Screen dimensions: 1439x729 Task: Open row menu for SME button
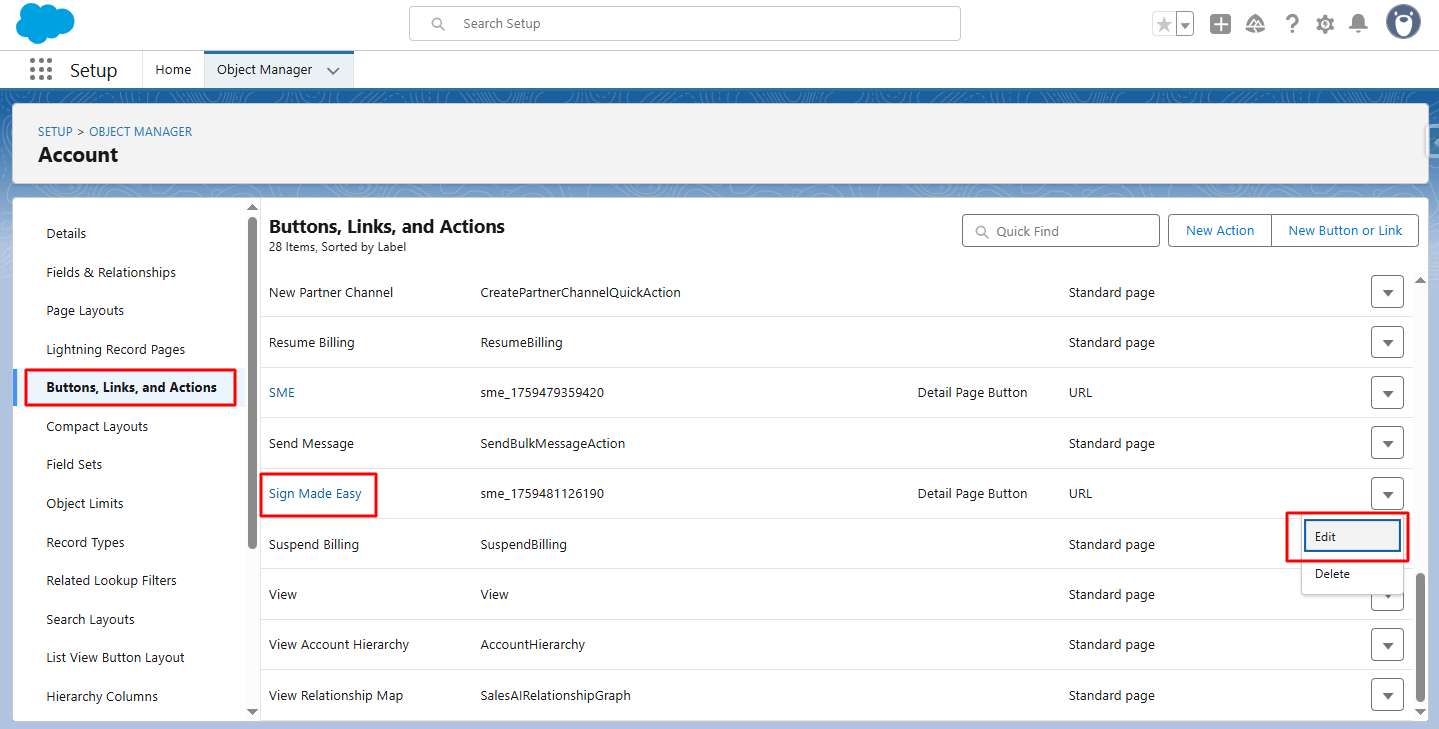point(1387,393)
